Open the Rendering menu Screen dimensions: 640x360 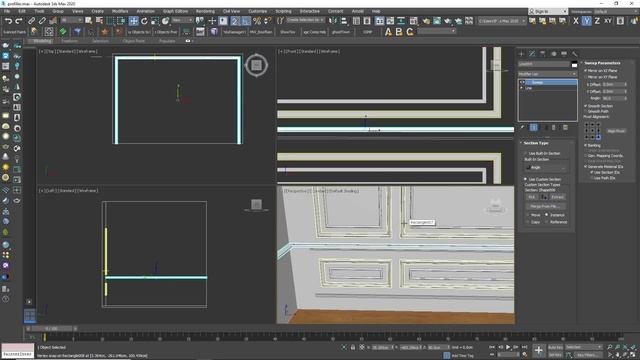205,11
